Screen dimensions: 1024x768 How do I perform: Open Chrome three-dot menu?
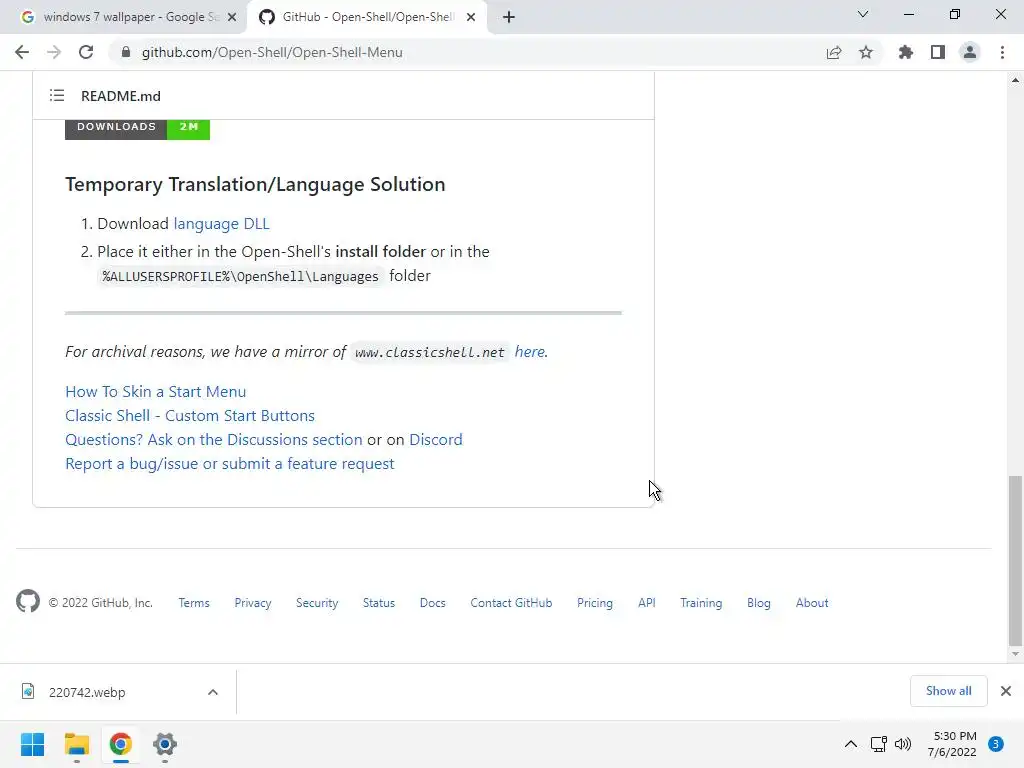tap(1002, 52)
